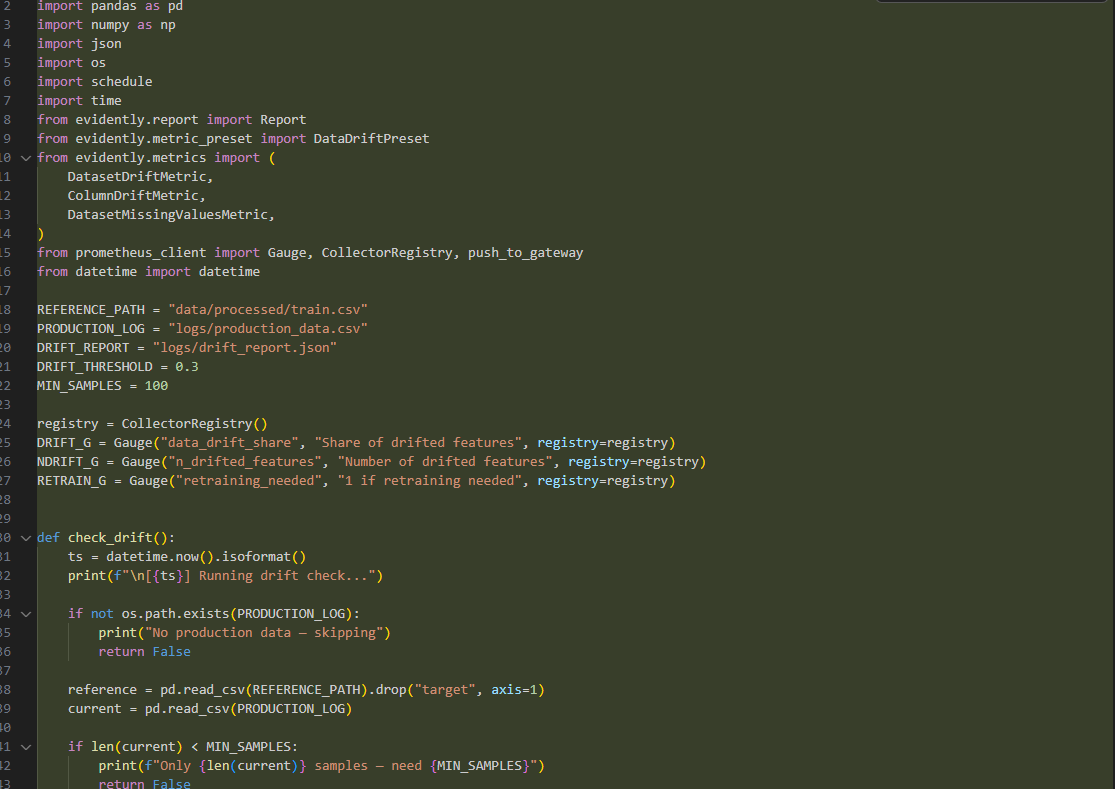Click 'DatasetMissingValuesMetric,' in the import list
This screenshot has height=789, width=1115.
pos(171,215)
